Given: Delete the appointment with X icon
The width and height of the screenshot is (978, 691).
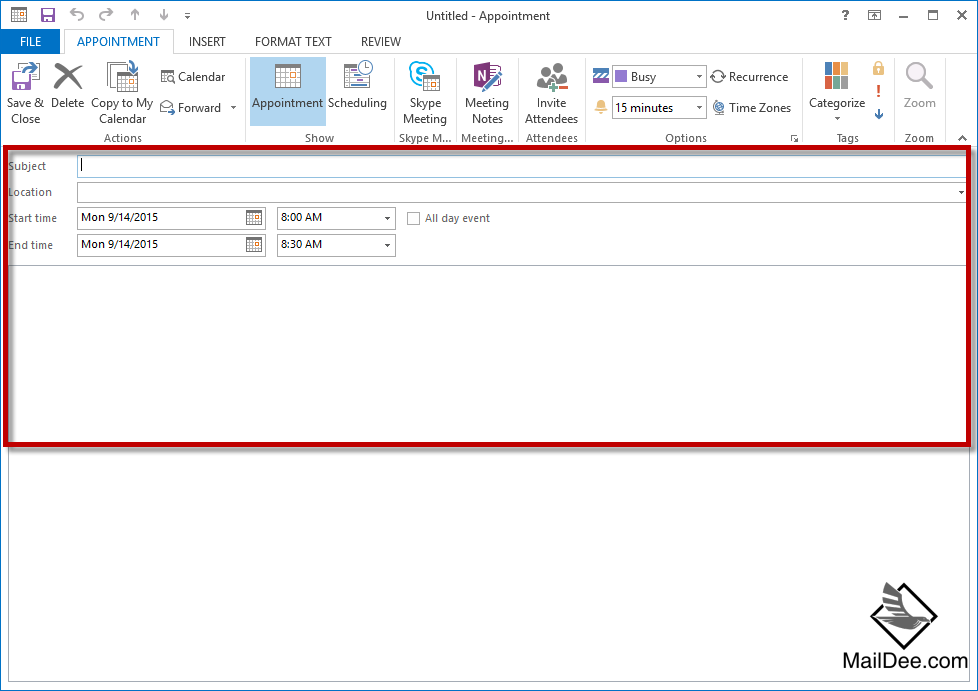Looking at the screenshot, I should point(67,85).
